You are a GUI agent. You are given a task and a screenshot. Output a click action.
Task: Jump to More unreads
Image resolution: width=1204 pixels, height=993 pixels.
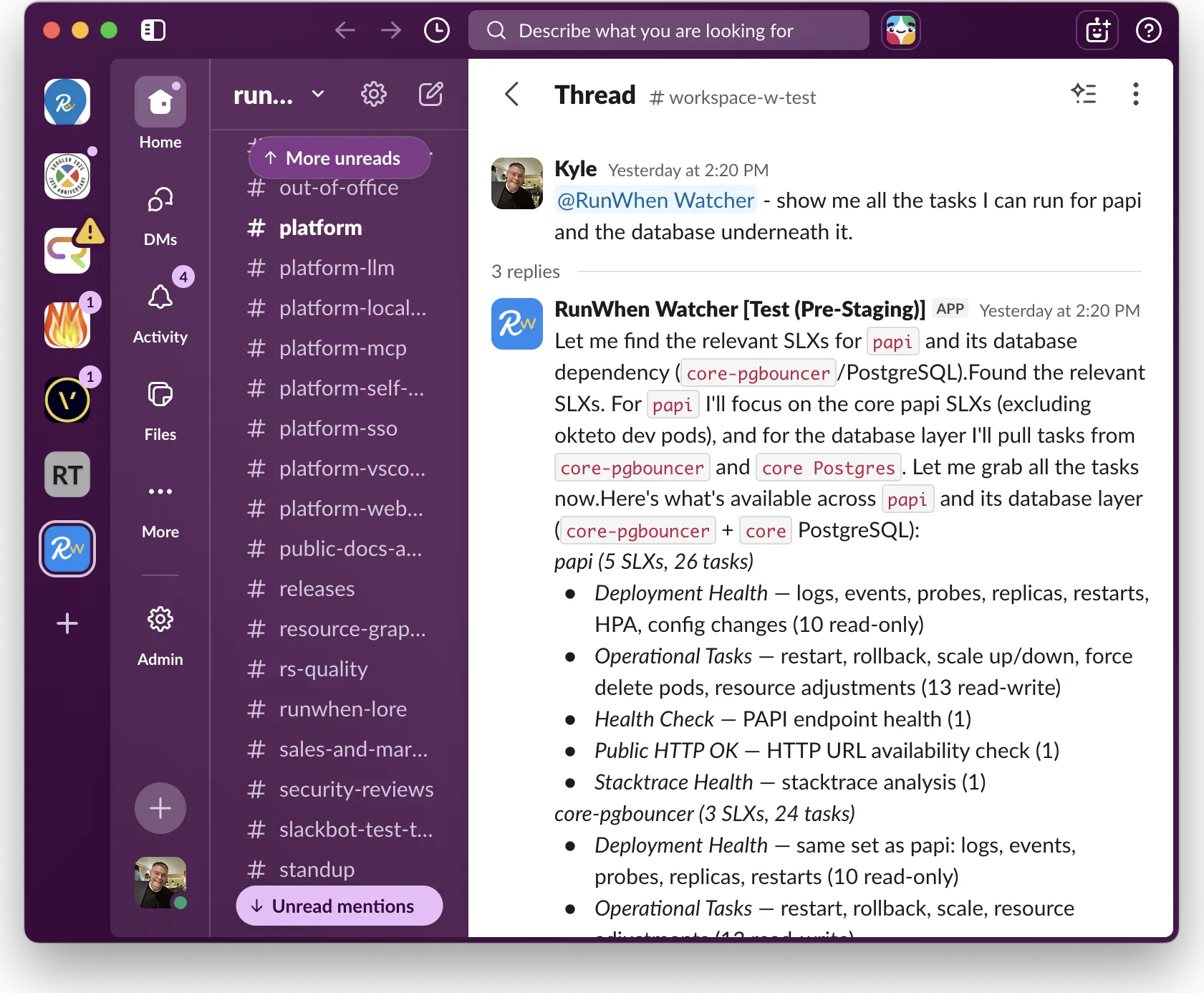point(339,158)
